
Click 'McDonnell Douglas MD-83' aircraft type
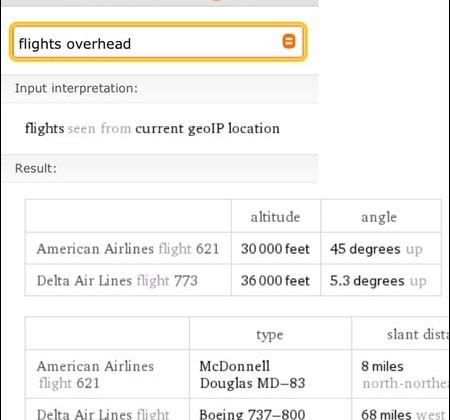pyautogui.click(x=252, y=375)
